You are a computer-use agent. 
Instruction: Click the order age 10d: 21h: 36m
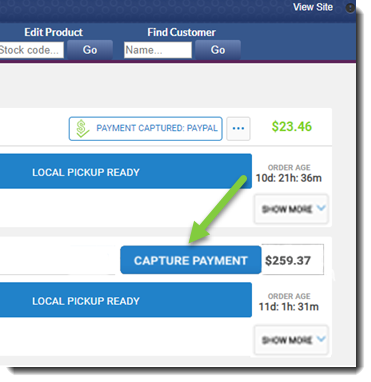point(289,178)
